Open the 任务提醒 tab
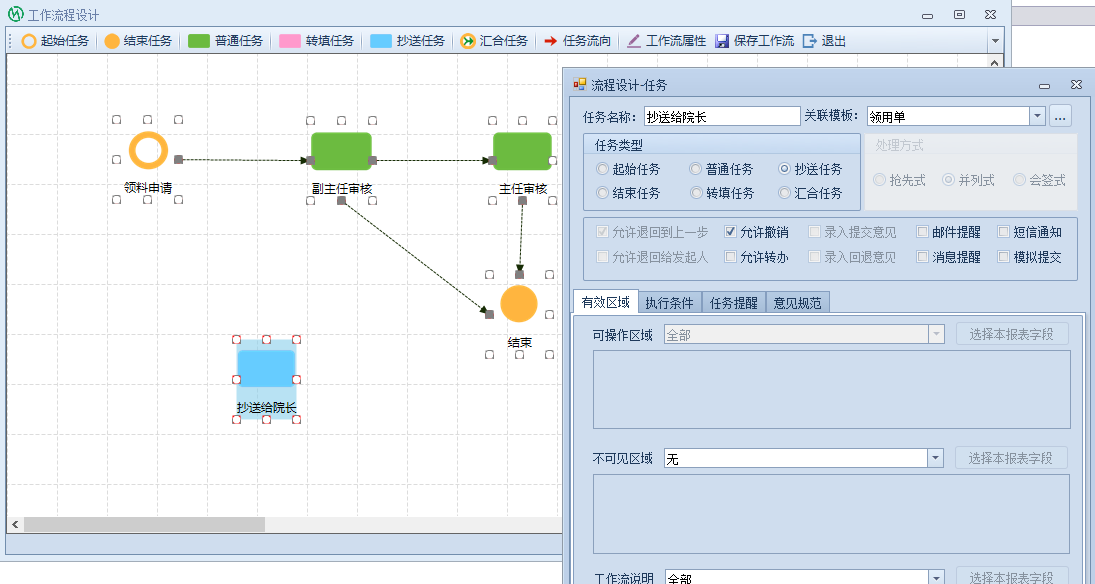 [734, 303]
